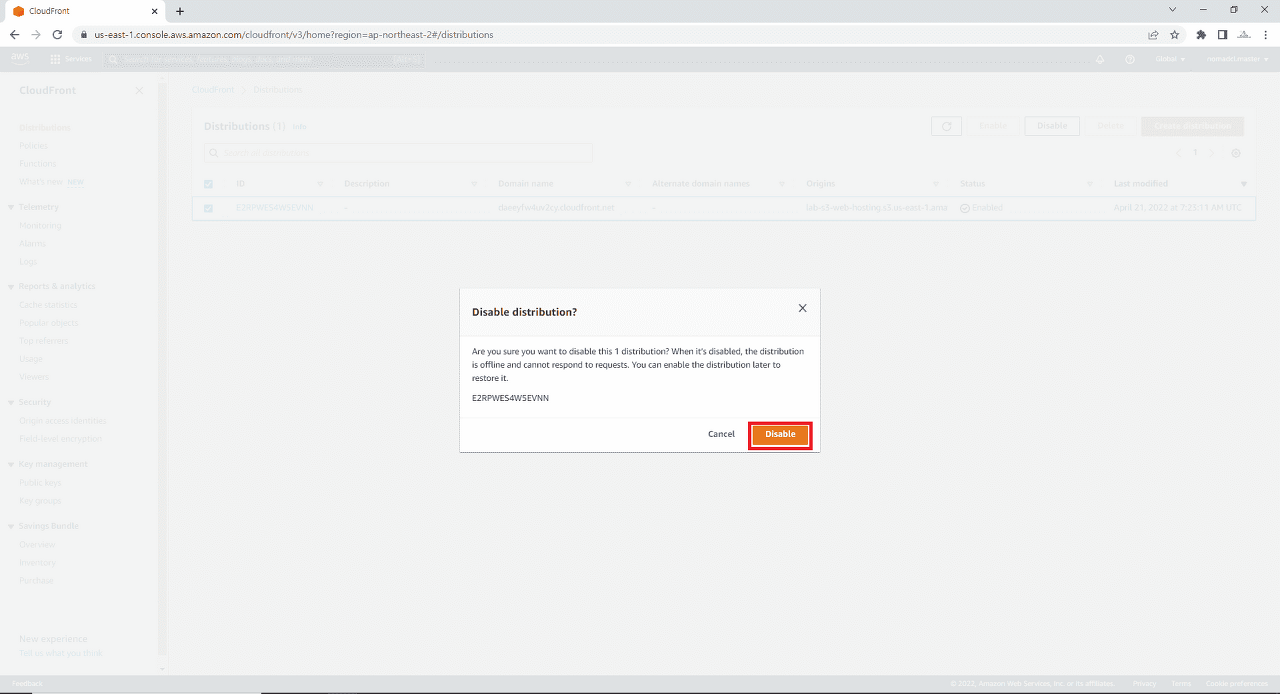The image size is (1280, 694).
Task: Toggle the select-all distributions checkbox
Action: tap(208, 184)
